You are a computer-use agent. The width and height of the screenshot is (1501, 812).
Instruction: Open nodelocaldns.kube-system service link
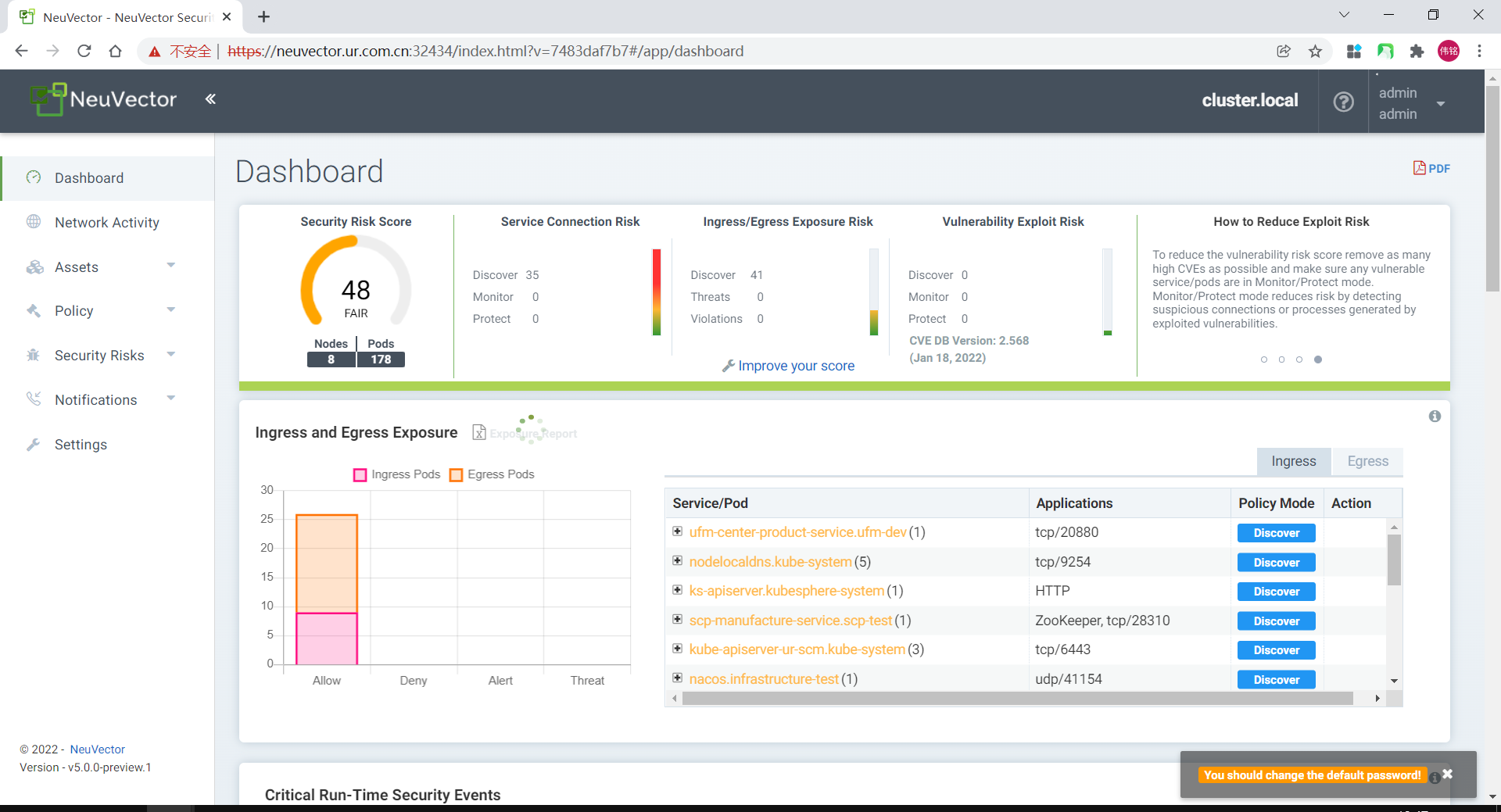[771, 562]
